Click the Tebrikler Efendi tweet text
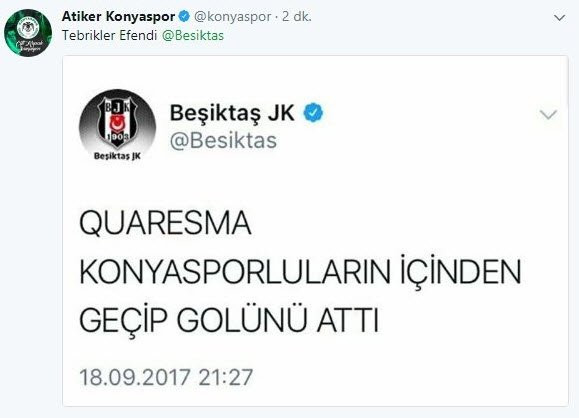579x418 pixels. coord(109,35)
